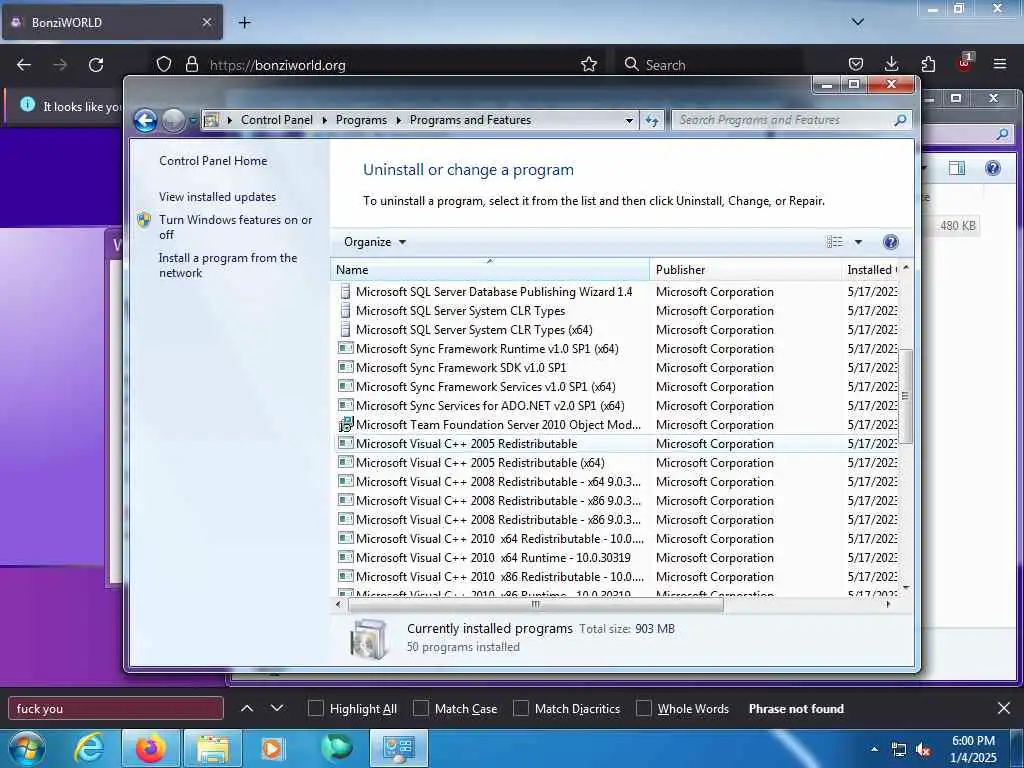Click the Programs and Features breadcrumb
This screenshot has height=768, width=1024.
[470, 120]
